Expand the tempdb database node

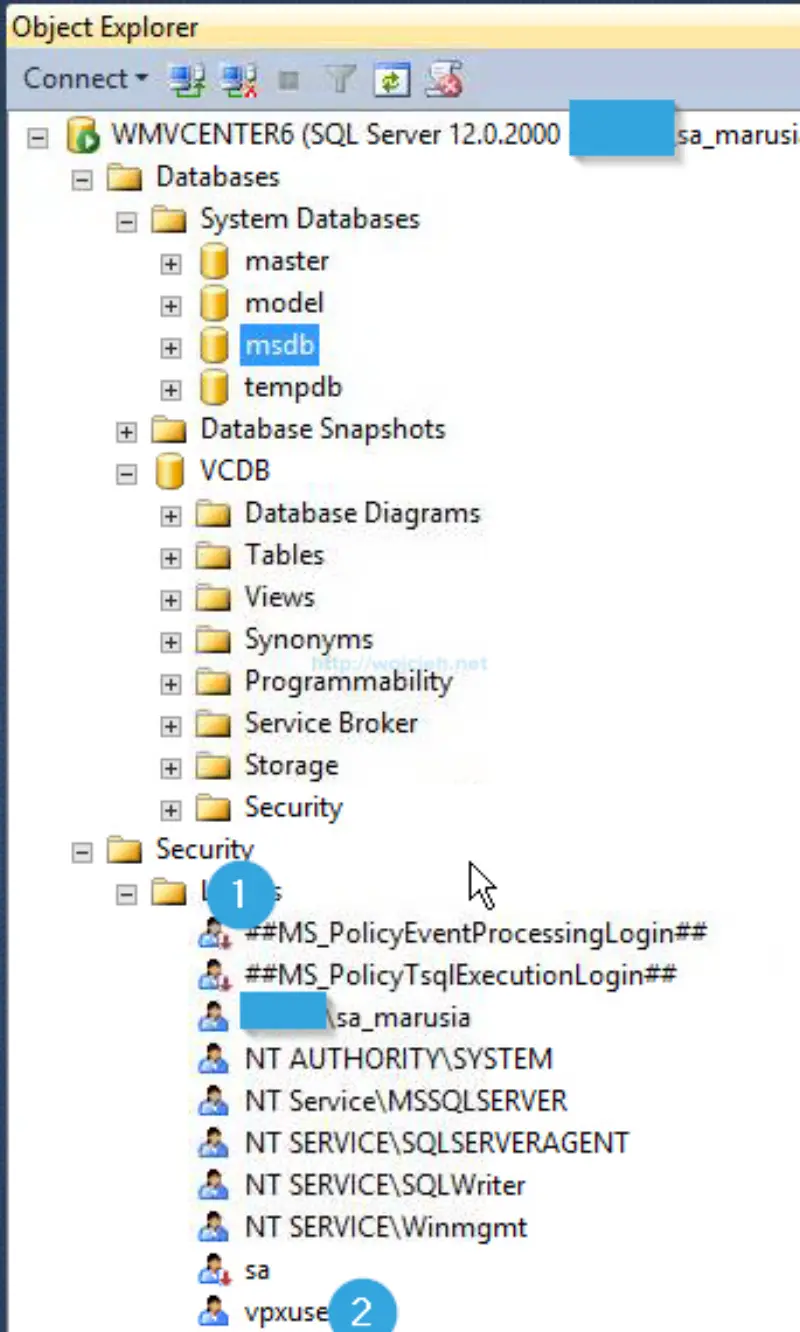point(171,388)
